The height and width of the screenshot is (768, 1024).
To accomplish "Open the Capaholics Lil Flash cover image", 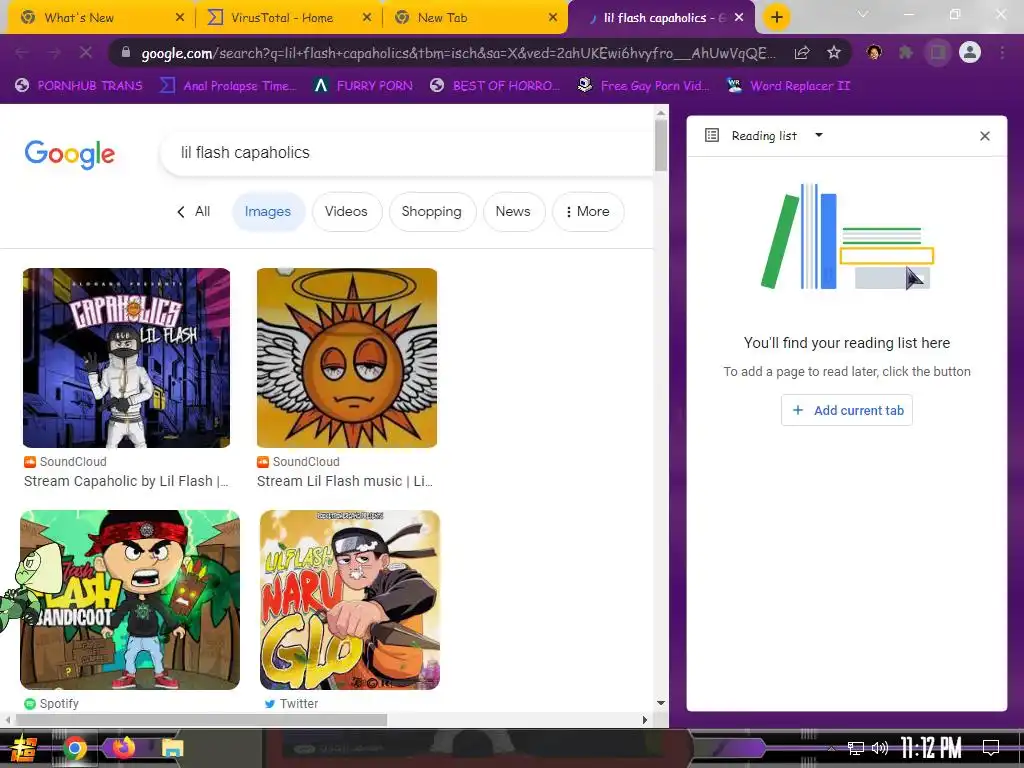I will click(127, 358).
